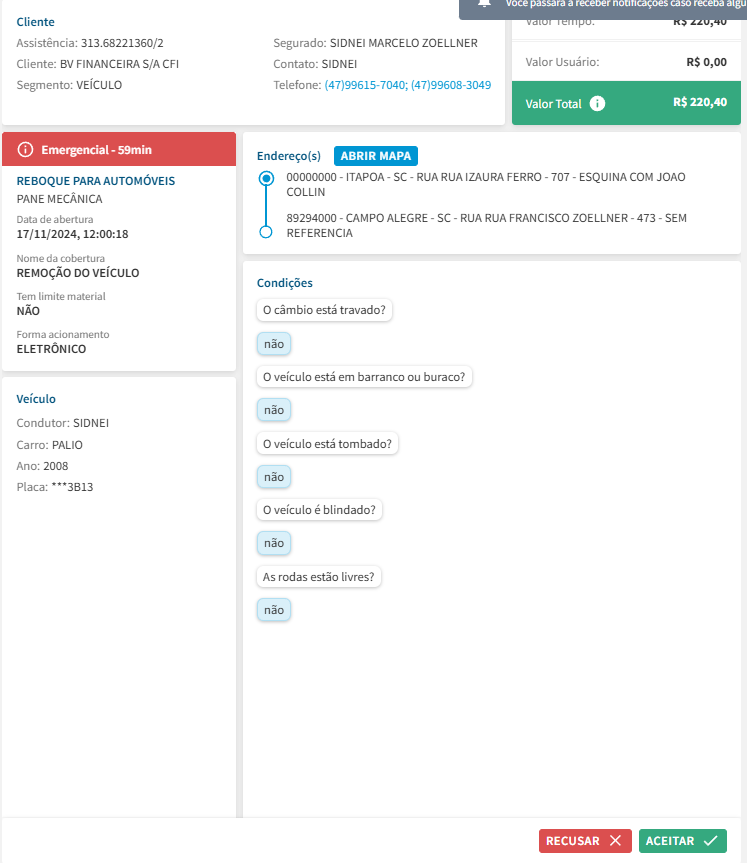Click the Segmento VEÍCULO value

tap(99, 85)
